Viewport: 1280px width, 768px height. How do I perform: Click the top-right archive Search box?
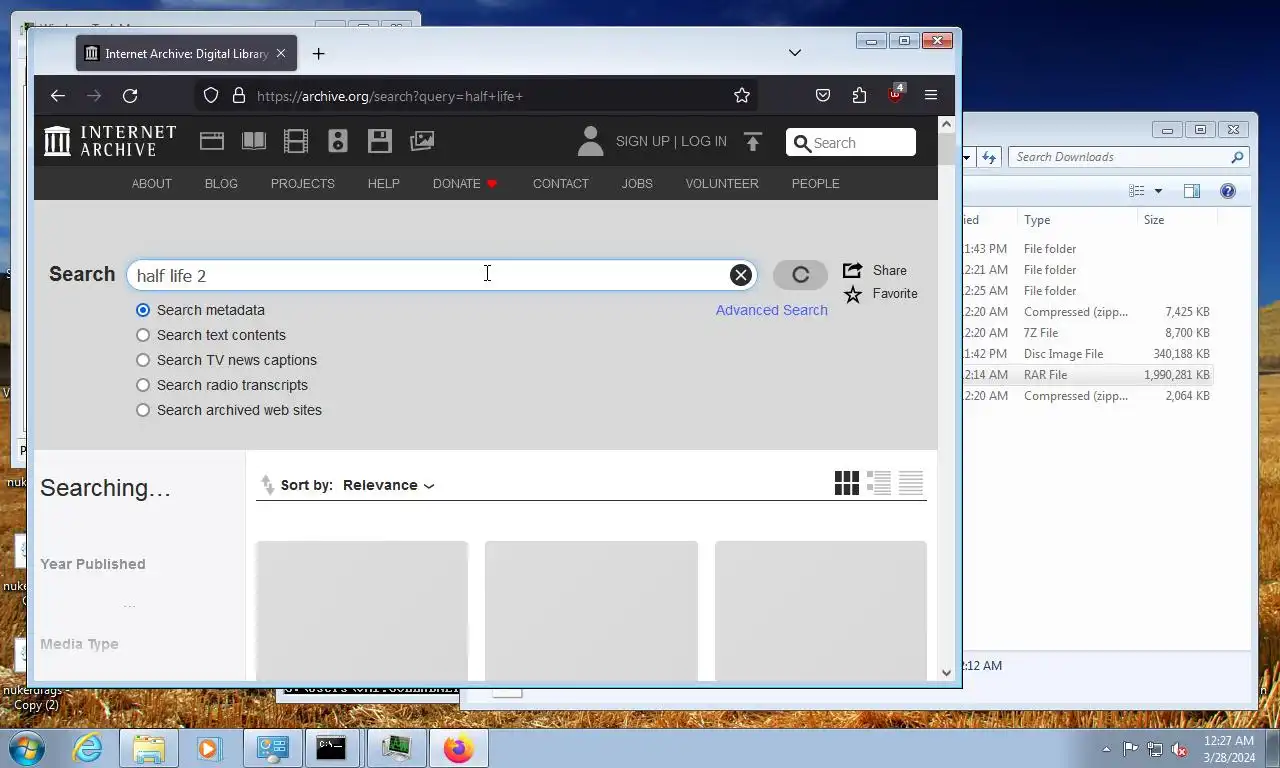click(851, 142)
